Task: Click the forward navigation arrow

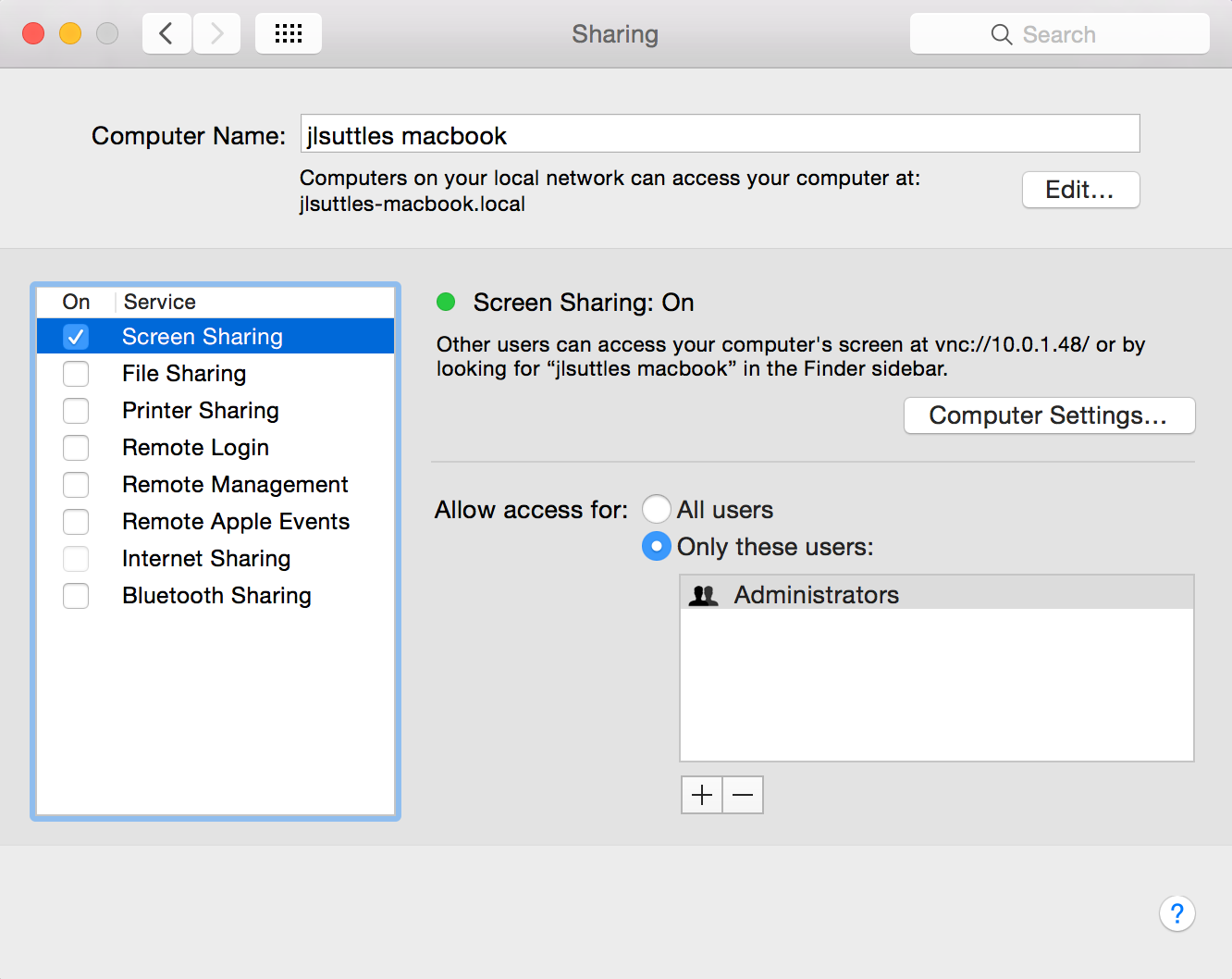Action: 217,34
